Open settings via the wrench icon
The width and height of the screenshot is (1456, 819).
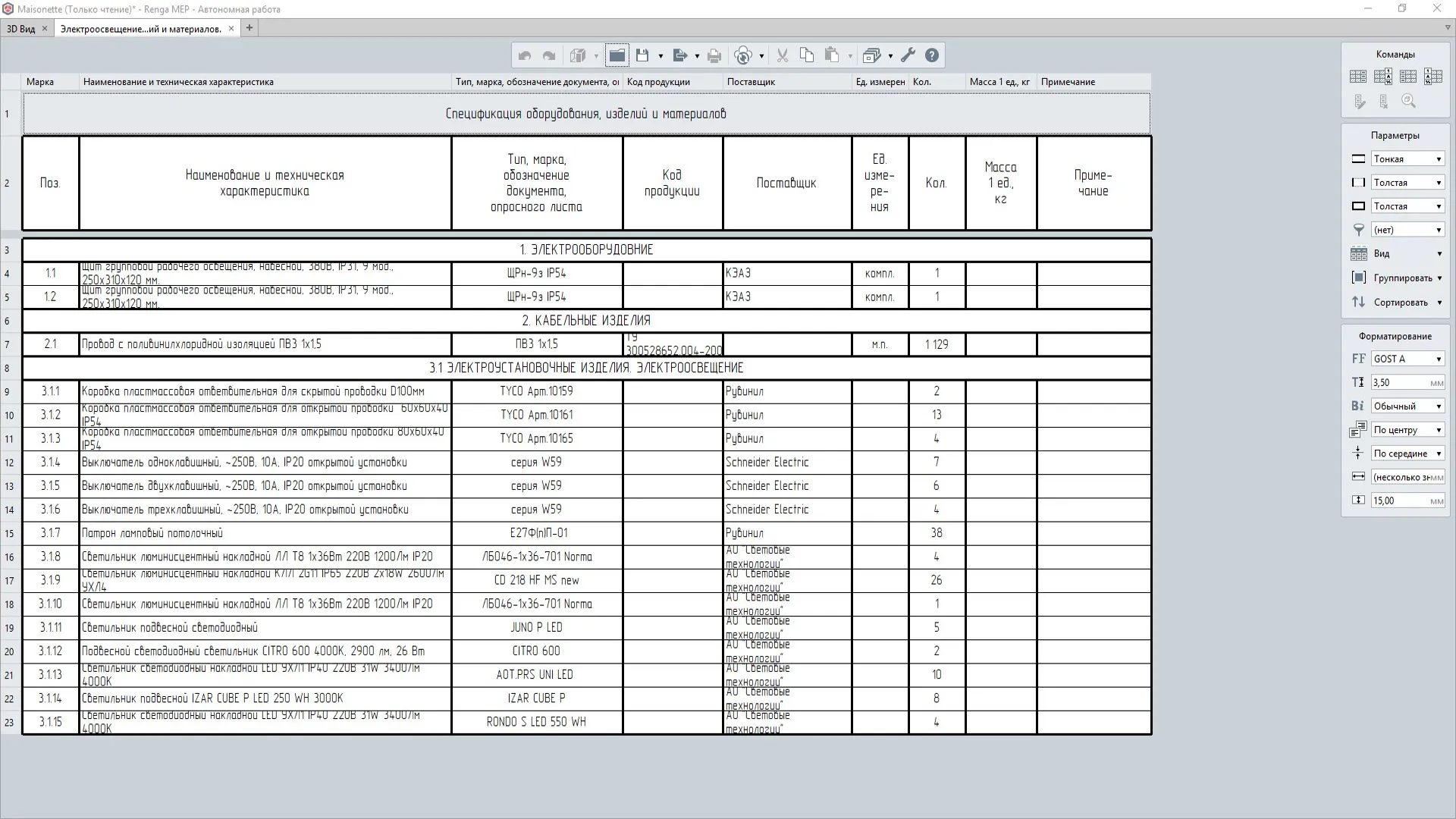click(x=908, y=55)
